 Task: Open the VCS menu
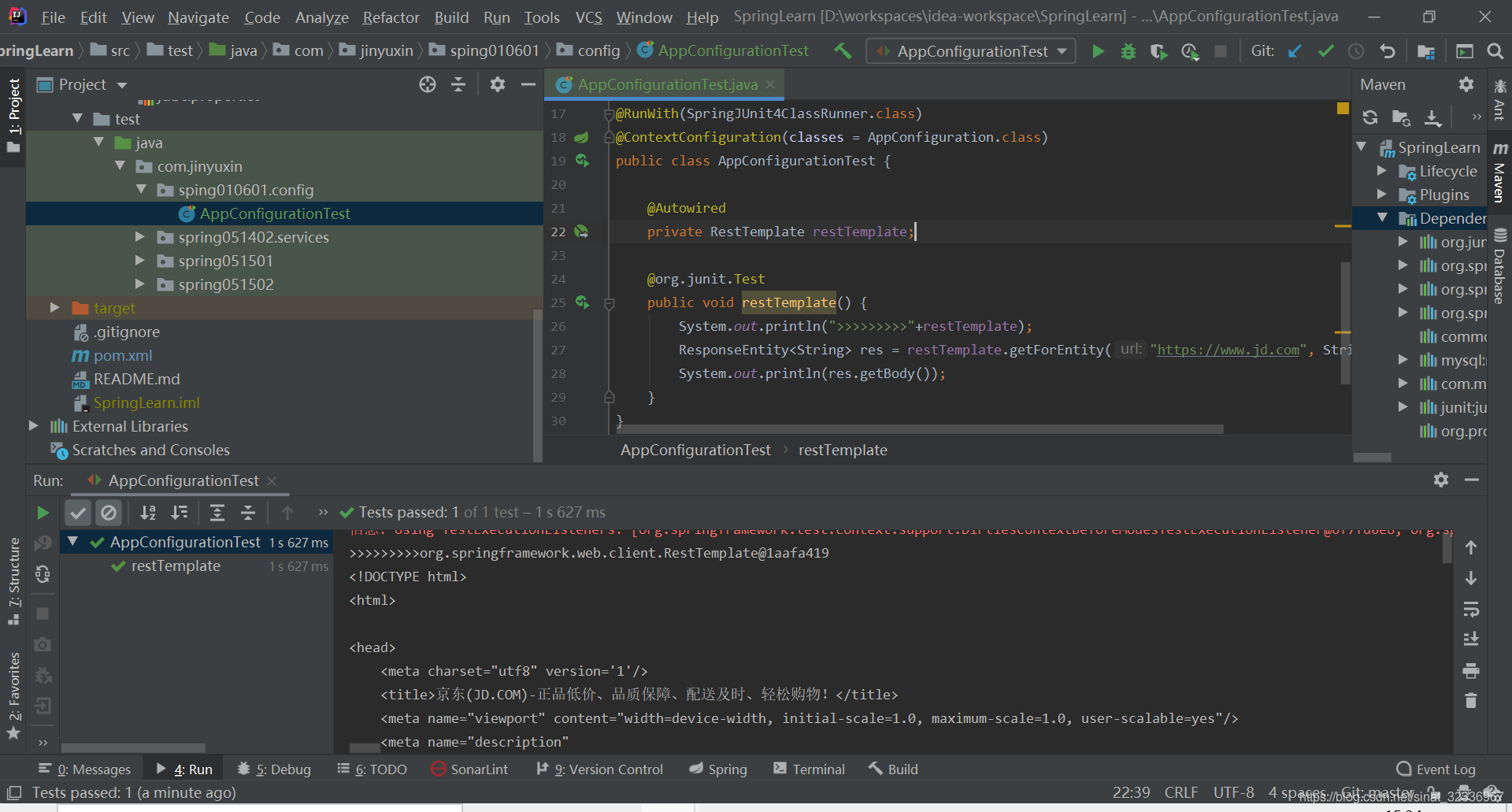click(588, 17)
